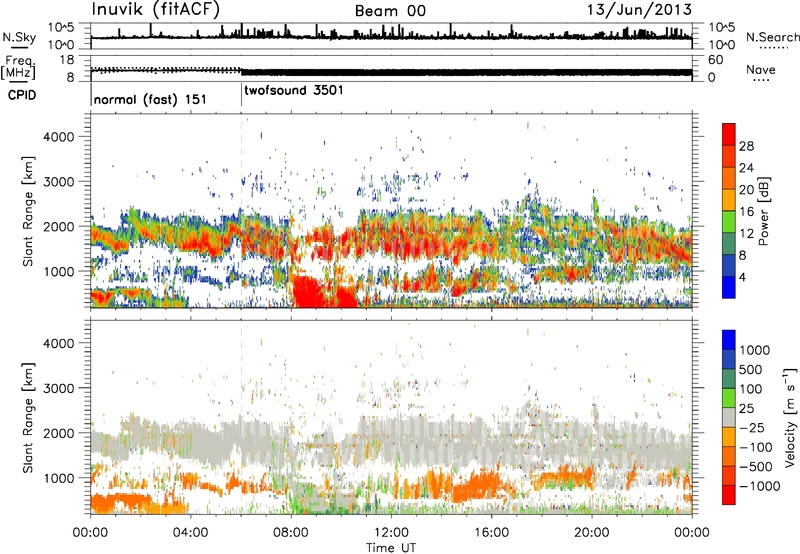Click the '20:00' time axis label
The height and width of the screenshot is (554, 800).
[591, 533]
